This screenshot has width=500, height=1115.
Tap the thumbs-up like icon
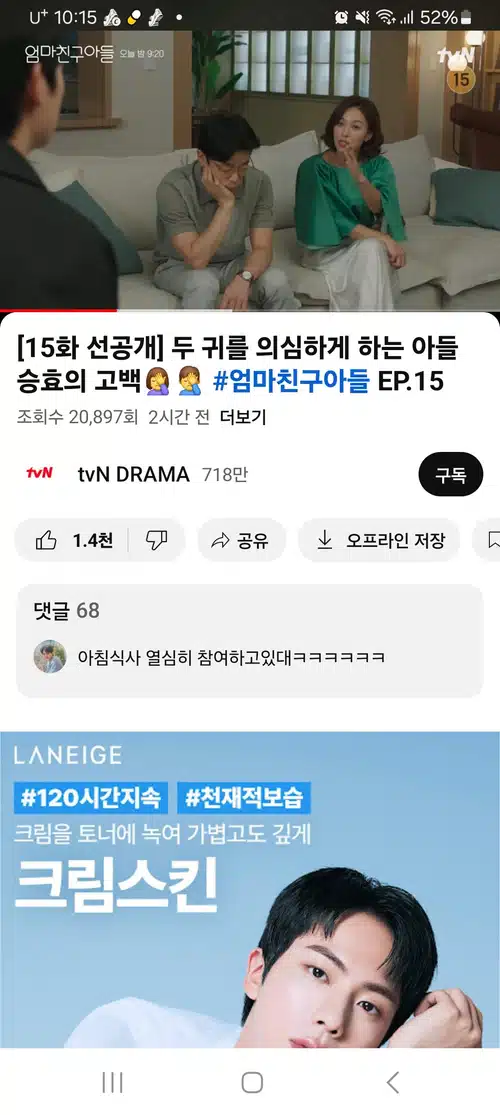coord(46,541)
